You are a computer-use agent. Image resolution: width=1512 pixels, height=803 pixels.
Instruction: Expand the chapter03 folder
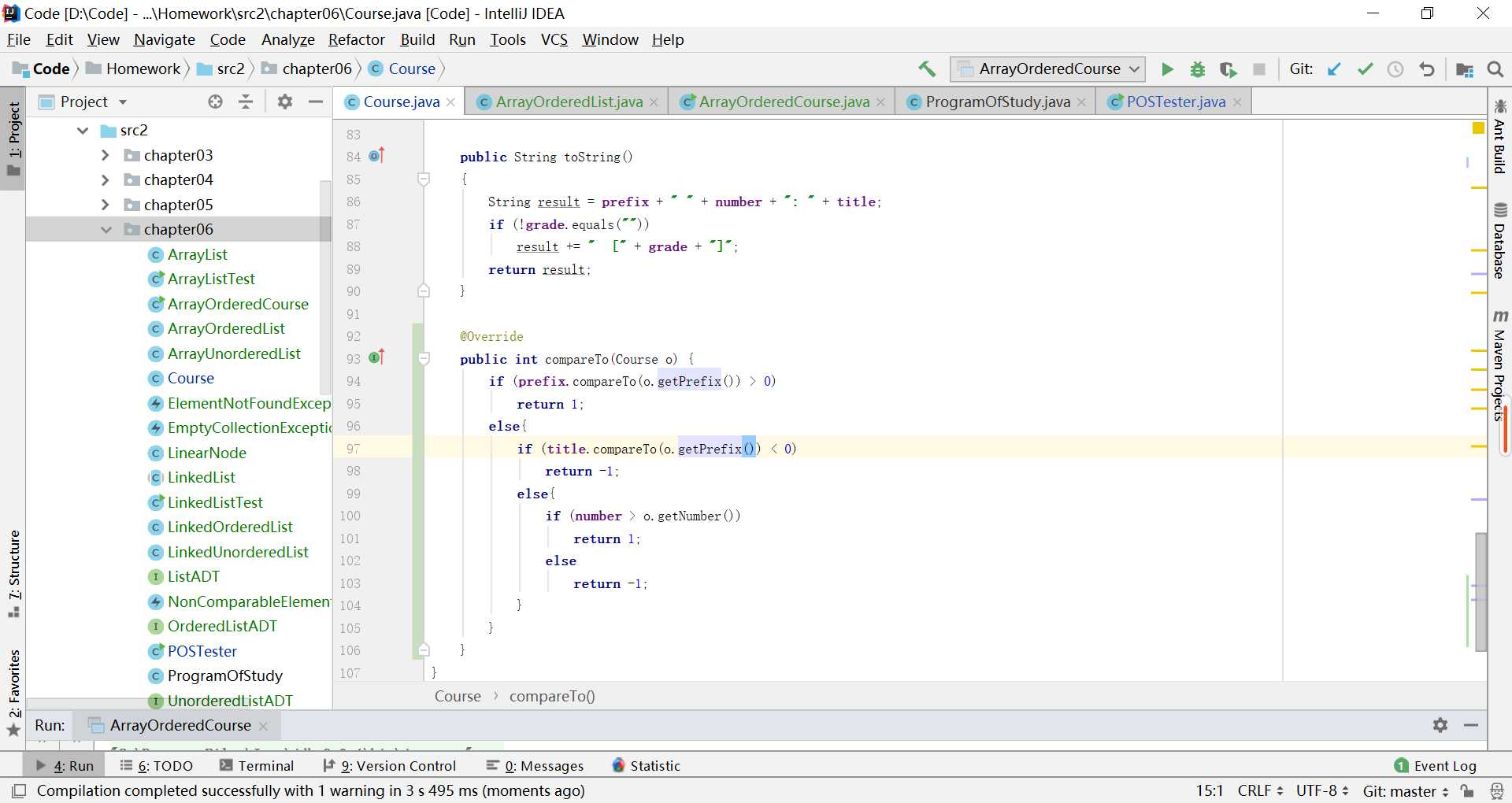[106, 156]
